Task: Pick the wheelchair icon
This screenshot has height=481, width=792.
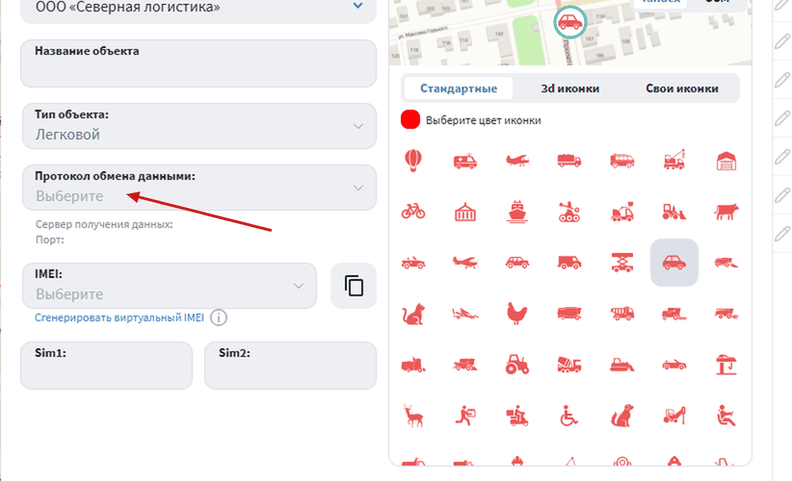Action: pos(569,416)
